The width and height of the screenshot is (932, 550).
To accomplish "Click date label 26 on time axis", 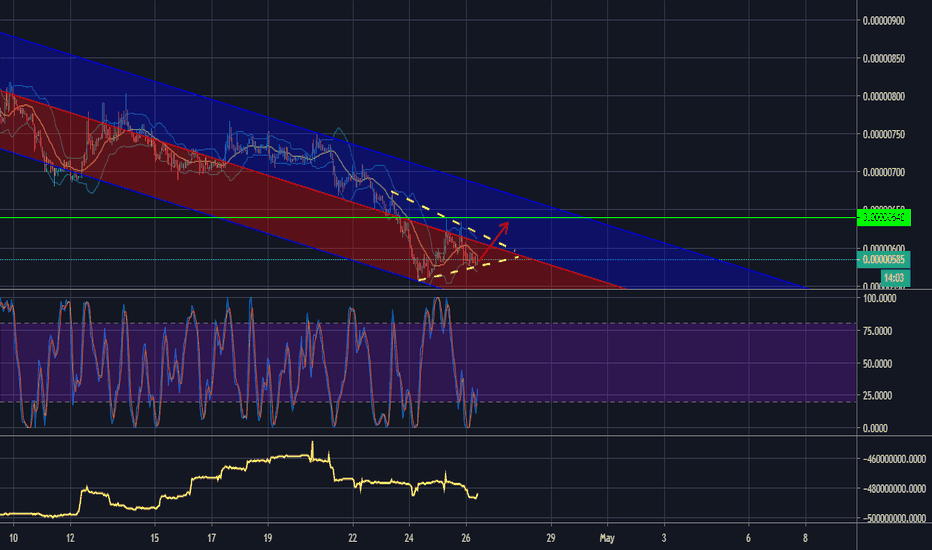I will tap(465, 538).
